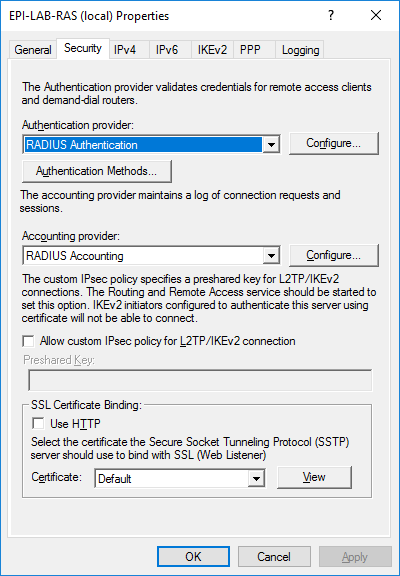Toggle the Use HTTP checkbox
400x576 pixels.
[x=38, y=424]
